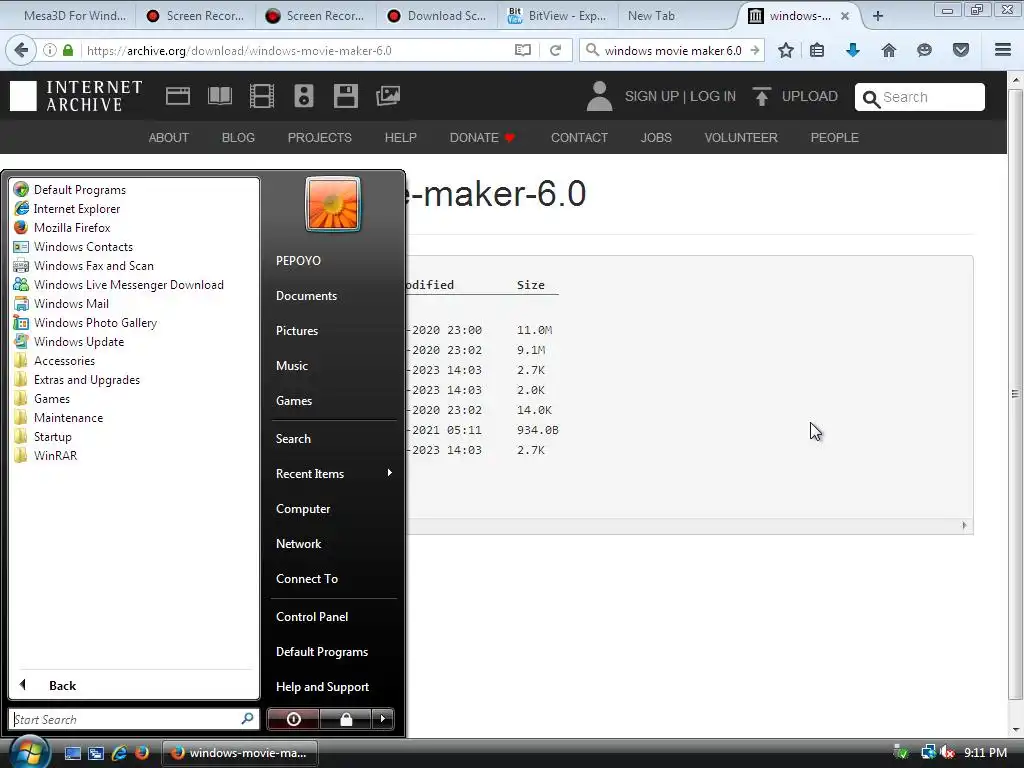Image resolution: width=1024 pixels, height=768 pixels.
Task: Open reader view icon in address bar
Action: pos(522,50)
